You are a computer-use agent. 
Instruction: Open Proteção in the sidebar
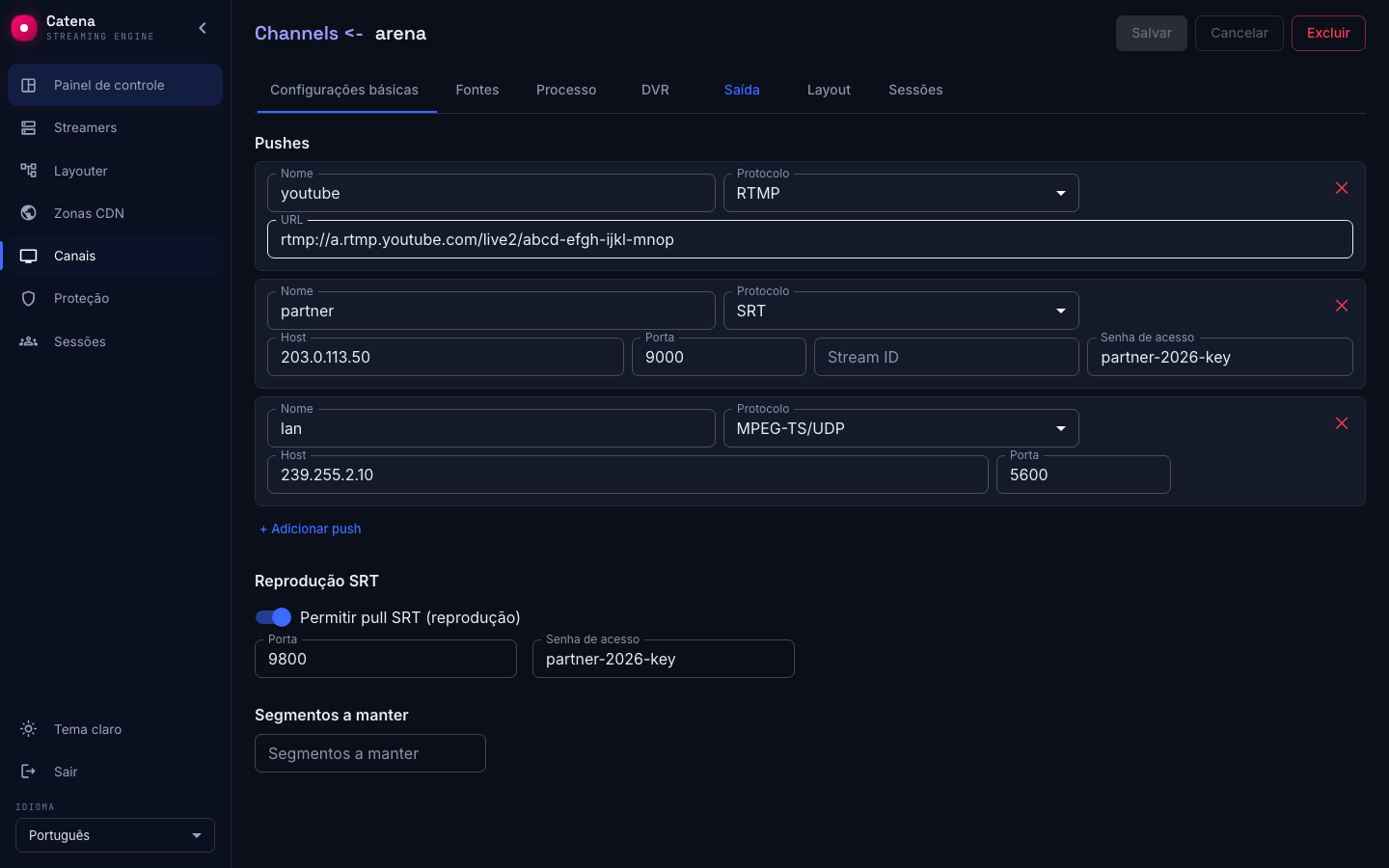[115, 298]
